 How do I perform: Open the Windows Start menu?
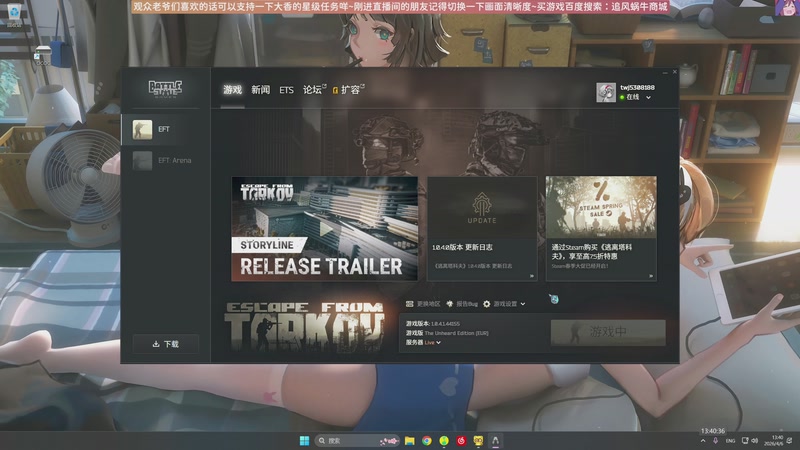point(304,440)
